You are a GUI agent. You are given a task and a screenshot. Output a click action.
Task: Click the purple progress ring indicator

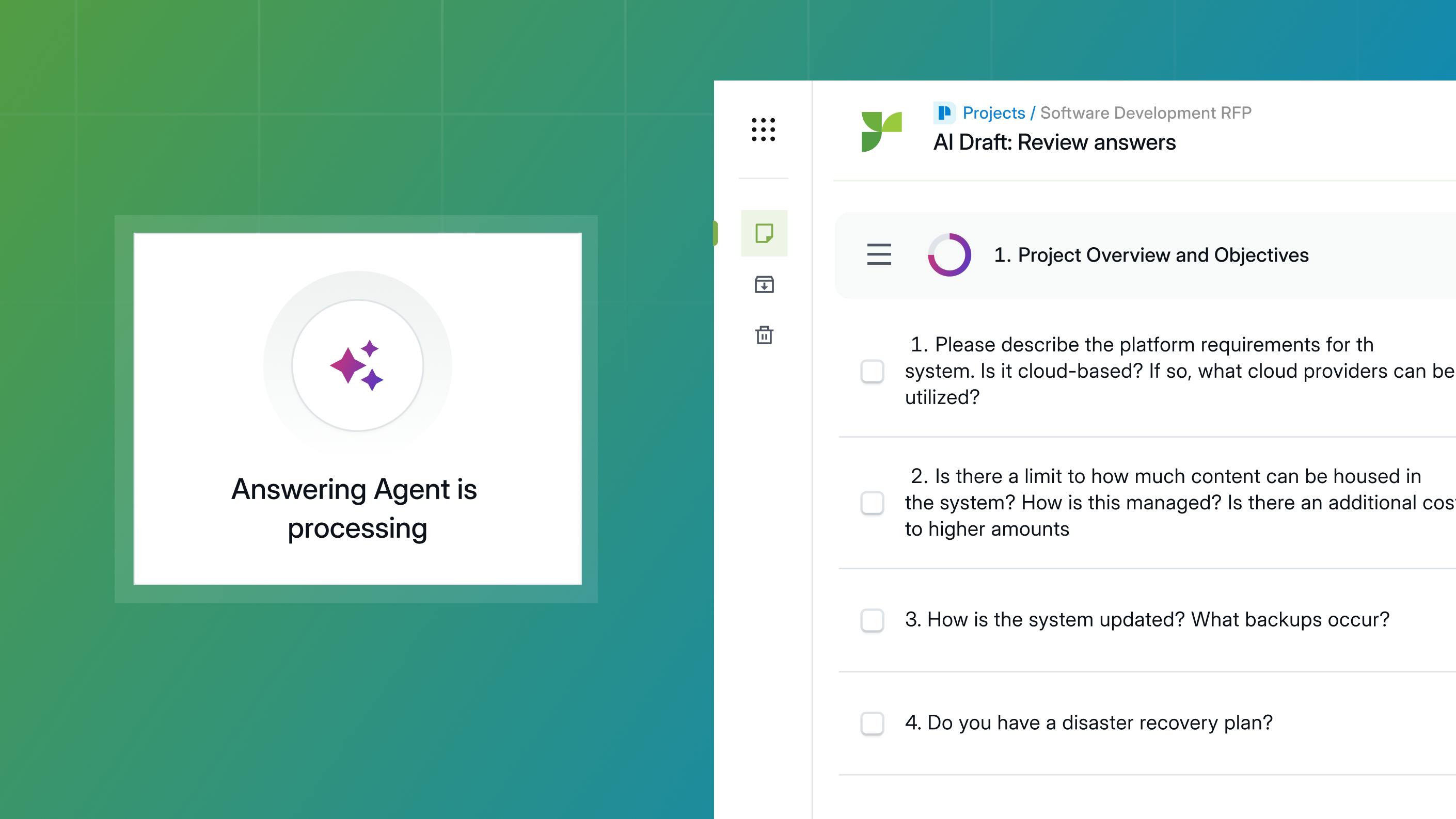950,255
